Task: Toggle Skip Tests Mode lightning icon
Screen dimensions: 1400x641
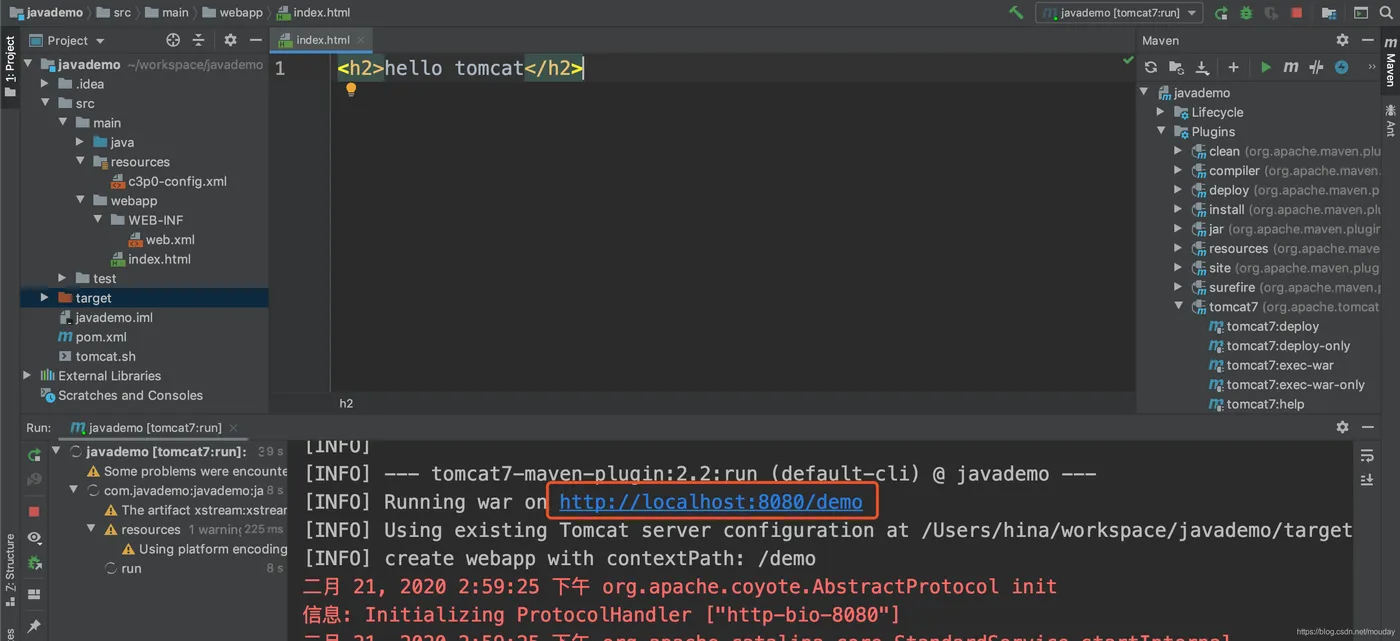Action: [x=1342, y=67]
